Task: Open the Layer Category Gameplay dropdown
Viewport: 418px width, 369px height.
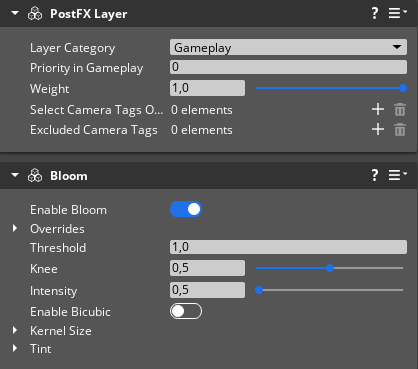Action: [x=288, y=47]
